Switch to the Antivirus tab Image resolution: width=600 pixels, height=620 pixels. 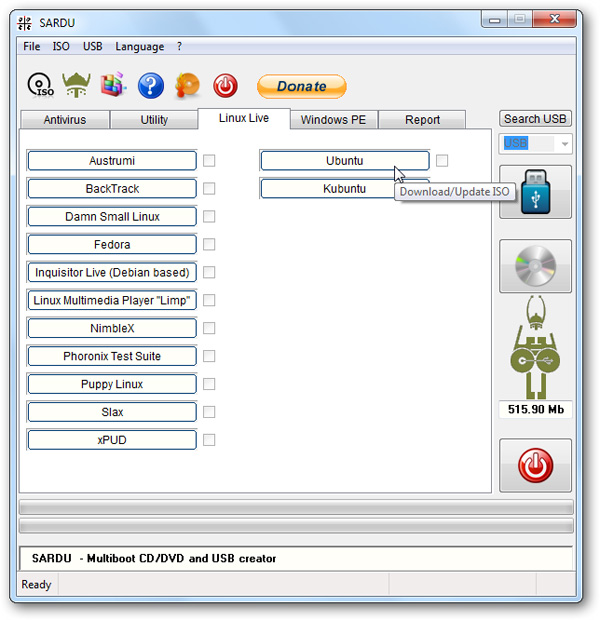tap(65, 120)
